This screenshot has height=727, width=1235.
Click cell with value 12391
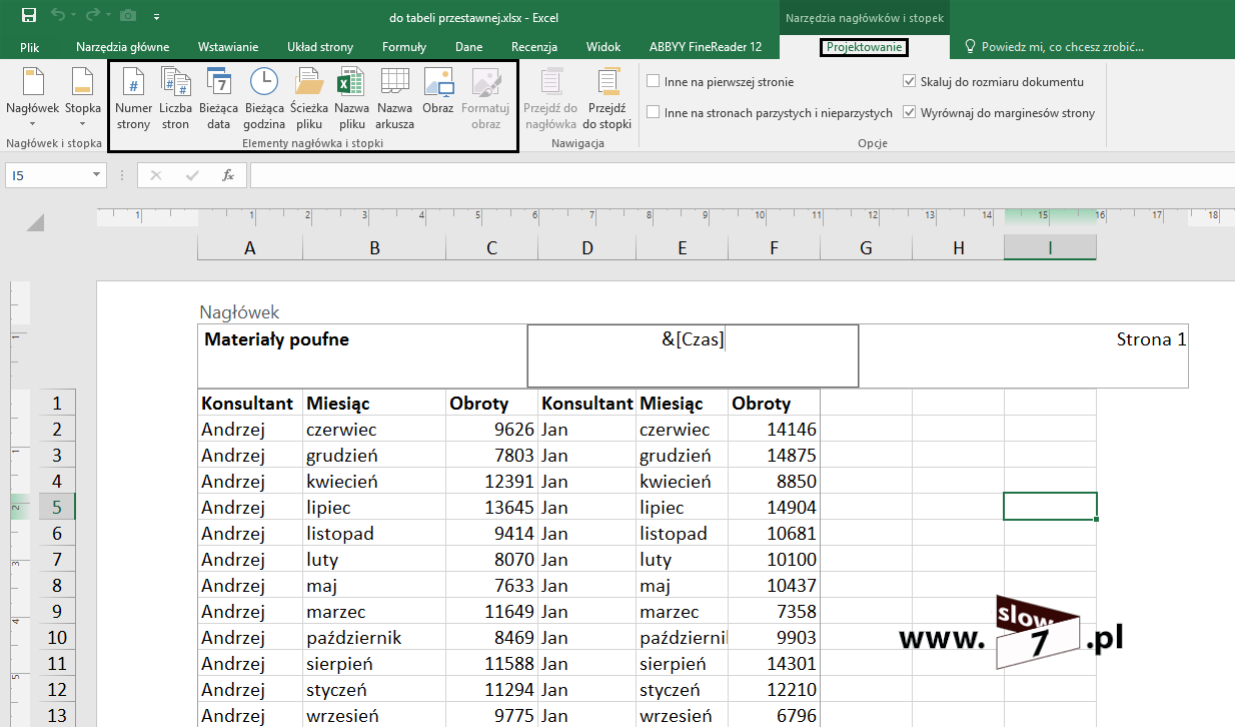click(x=492, y=481)
